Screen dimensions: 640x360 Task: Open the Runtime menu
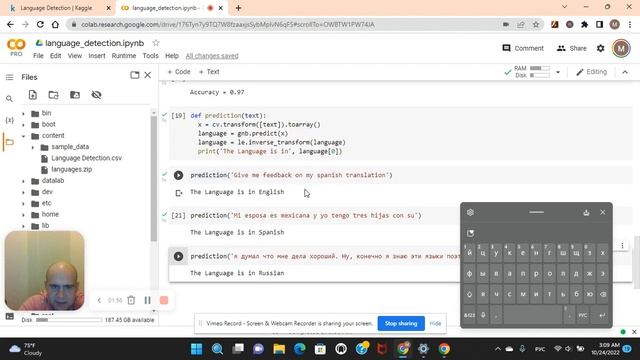tap(124, 56)
